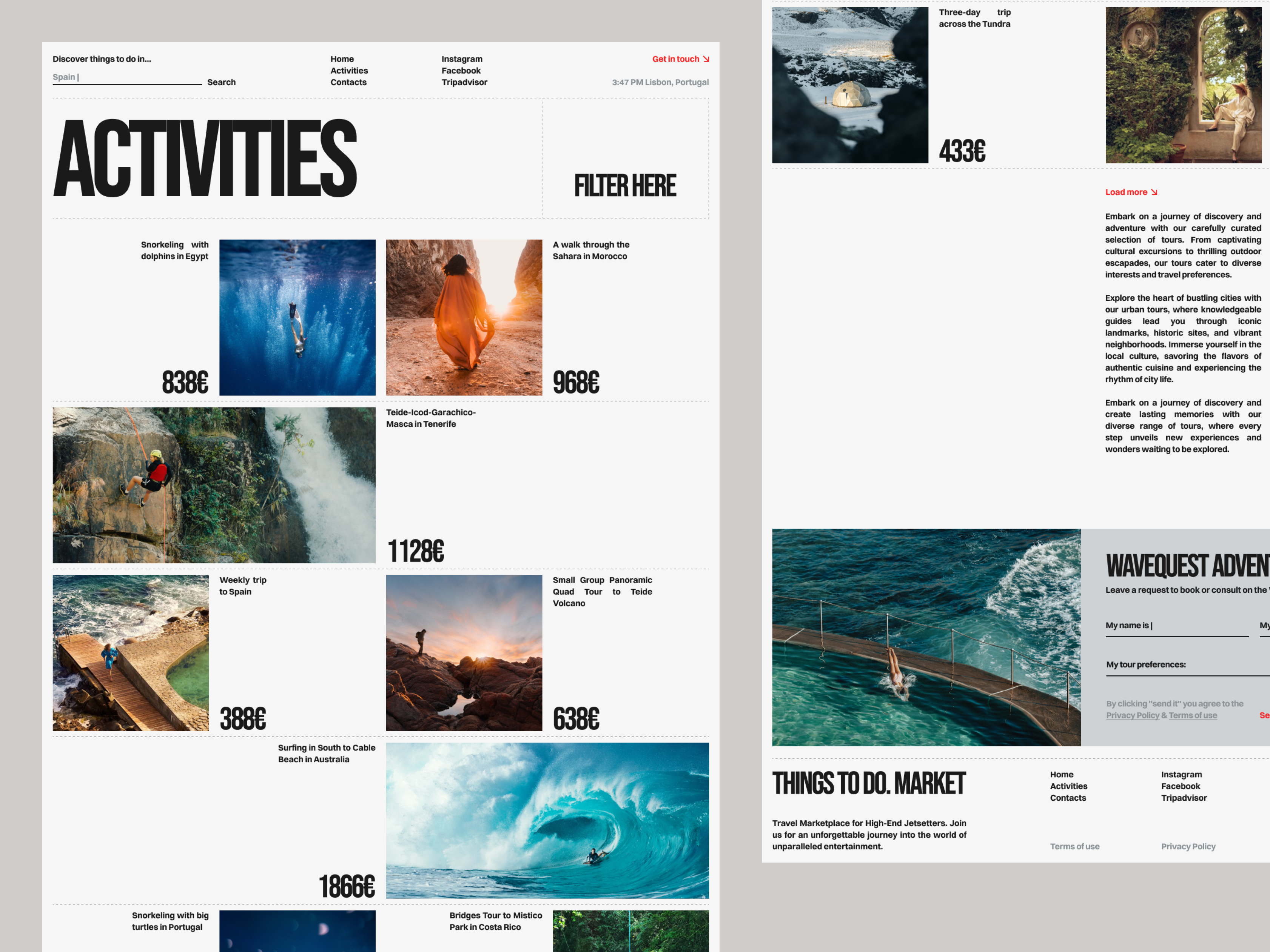The width and height of the screenshot is (1270, 952).
Task: Open the Three-day Tundra trip photo
Action: [x=850, y=84]
